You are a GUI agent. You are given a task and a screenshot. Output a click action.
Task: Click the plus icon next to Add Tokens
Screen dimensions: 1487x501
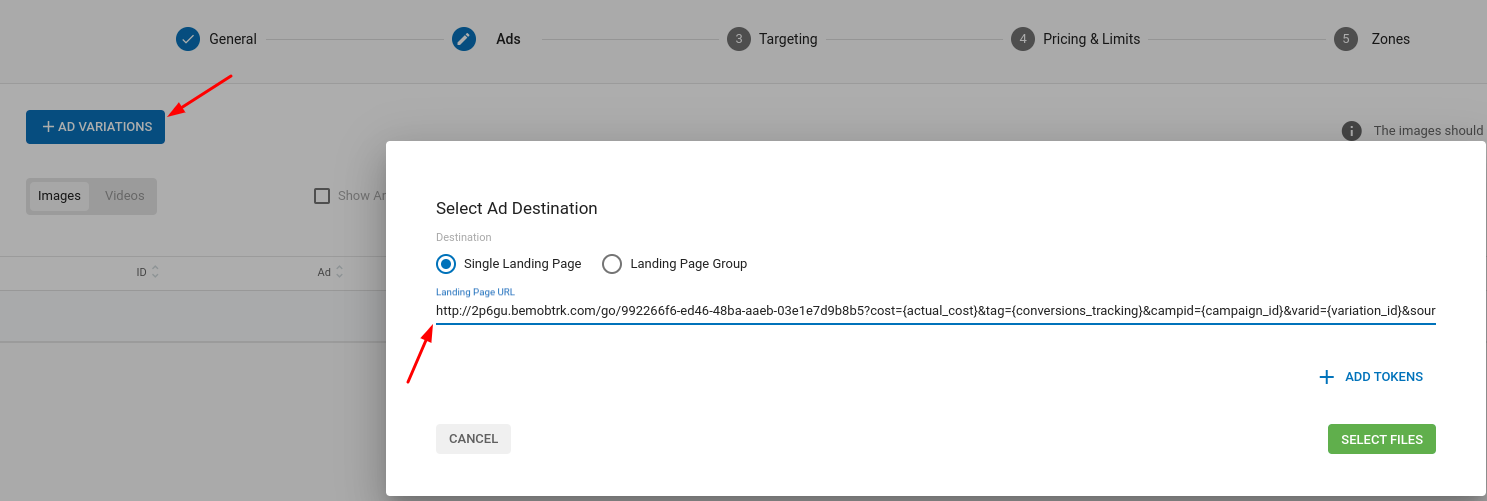click(x=1327, y=377)
